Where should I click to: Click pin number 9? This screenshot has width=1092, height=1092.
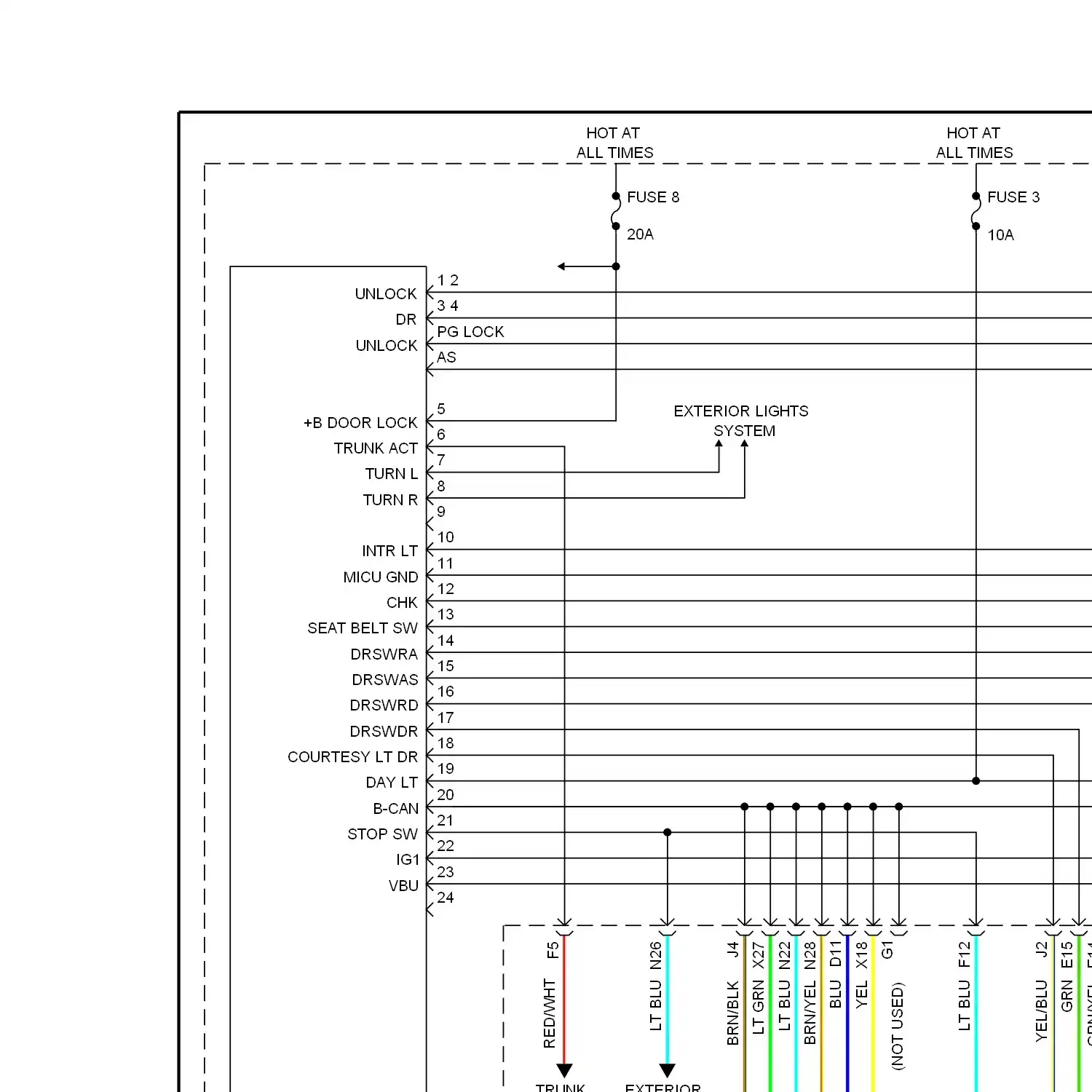pos(441,512)
